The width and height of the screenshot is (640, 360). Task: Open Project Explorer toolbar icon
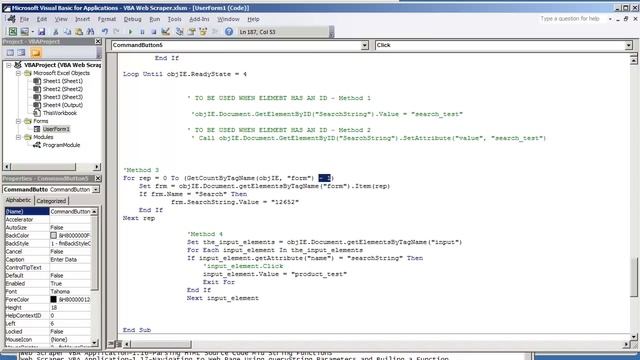(x=179, y=31)
